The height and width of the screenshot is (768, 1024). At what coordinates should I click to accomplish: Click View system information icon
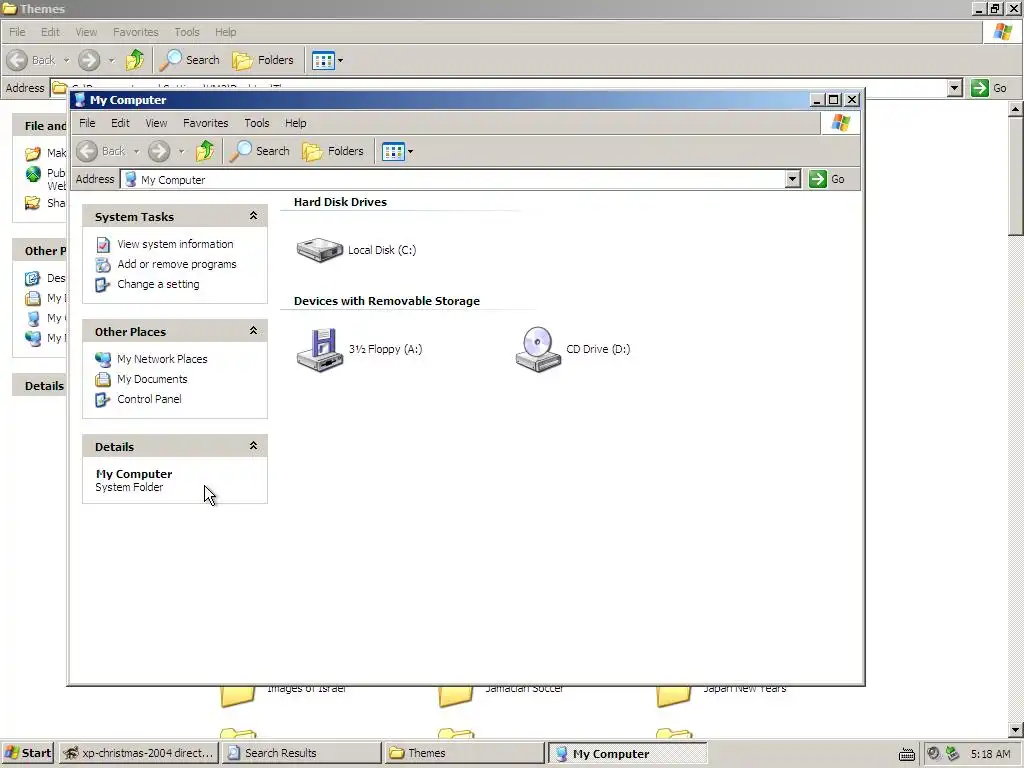(x=103, y=244)
